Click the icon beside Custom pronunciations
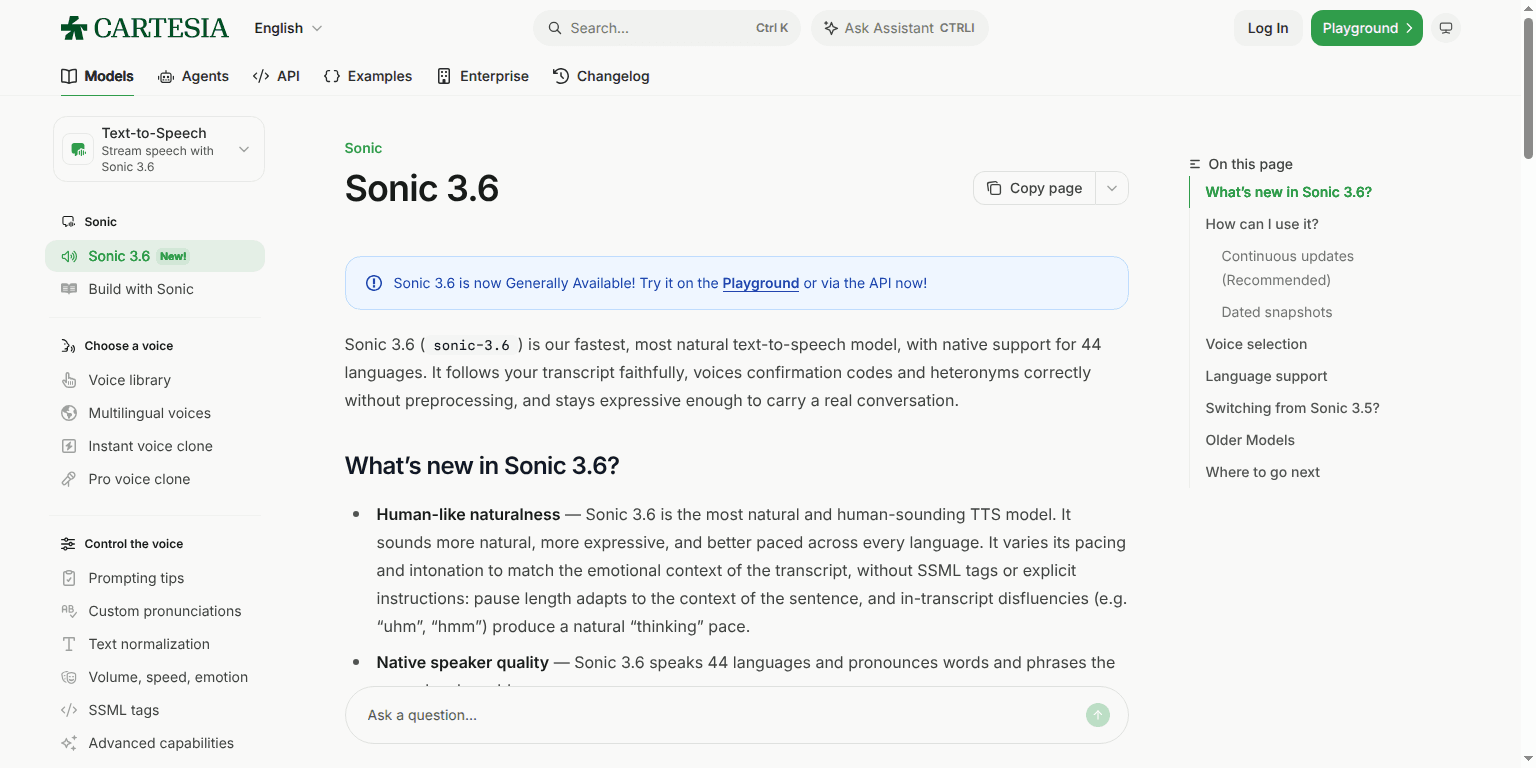 point(69,611)
